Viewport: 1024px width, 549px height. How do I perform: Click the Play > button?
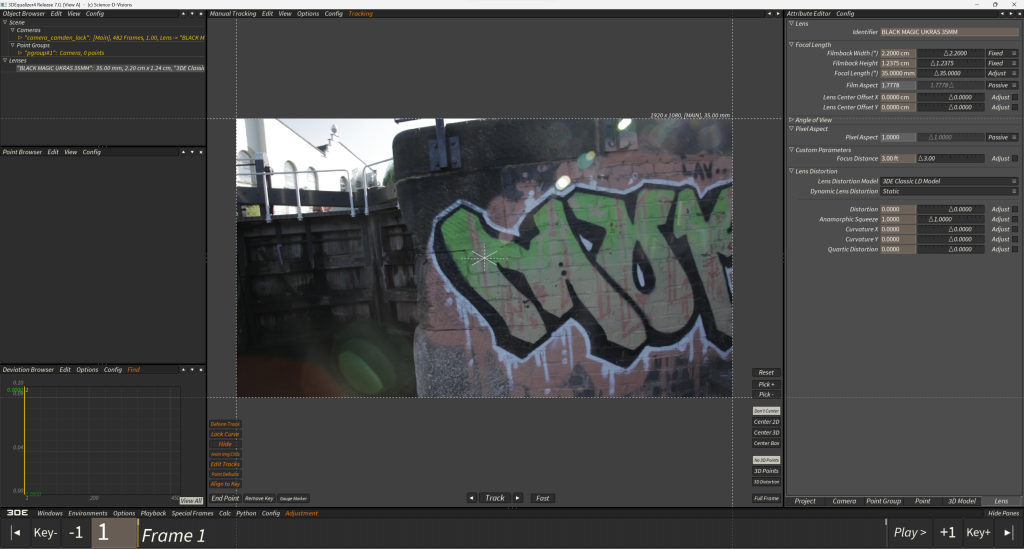pos(910,533)
